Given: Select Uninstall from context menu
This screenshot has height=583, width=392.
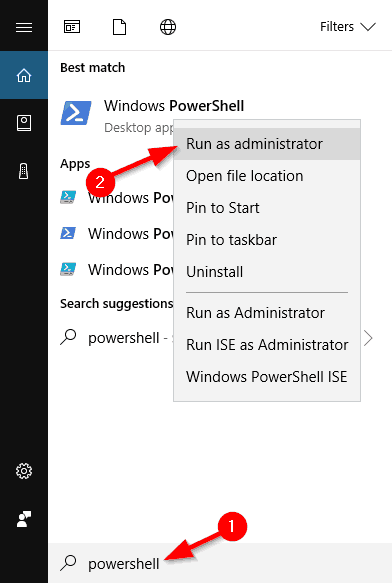Looking at the screenshot, I should (x=267, y=272).
